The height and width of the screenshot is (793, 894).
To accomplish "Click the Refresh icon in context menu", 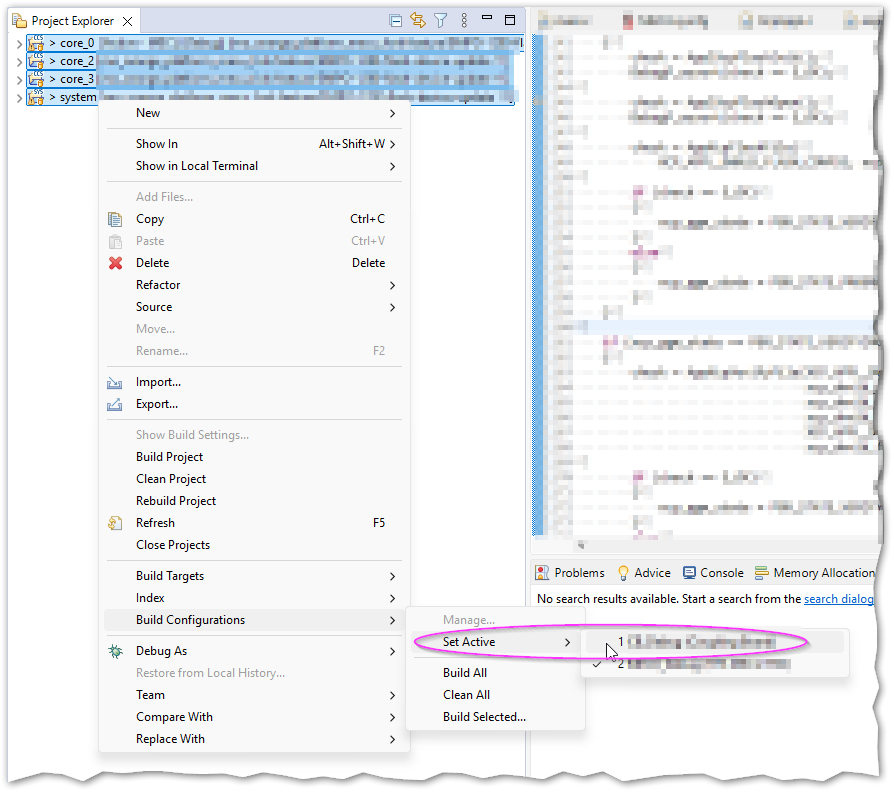I will [115, 523].
